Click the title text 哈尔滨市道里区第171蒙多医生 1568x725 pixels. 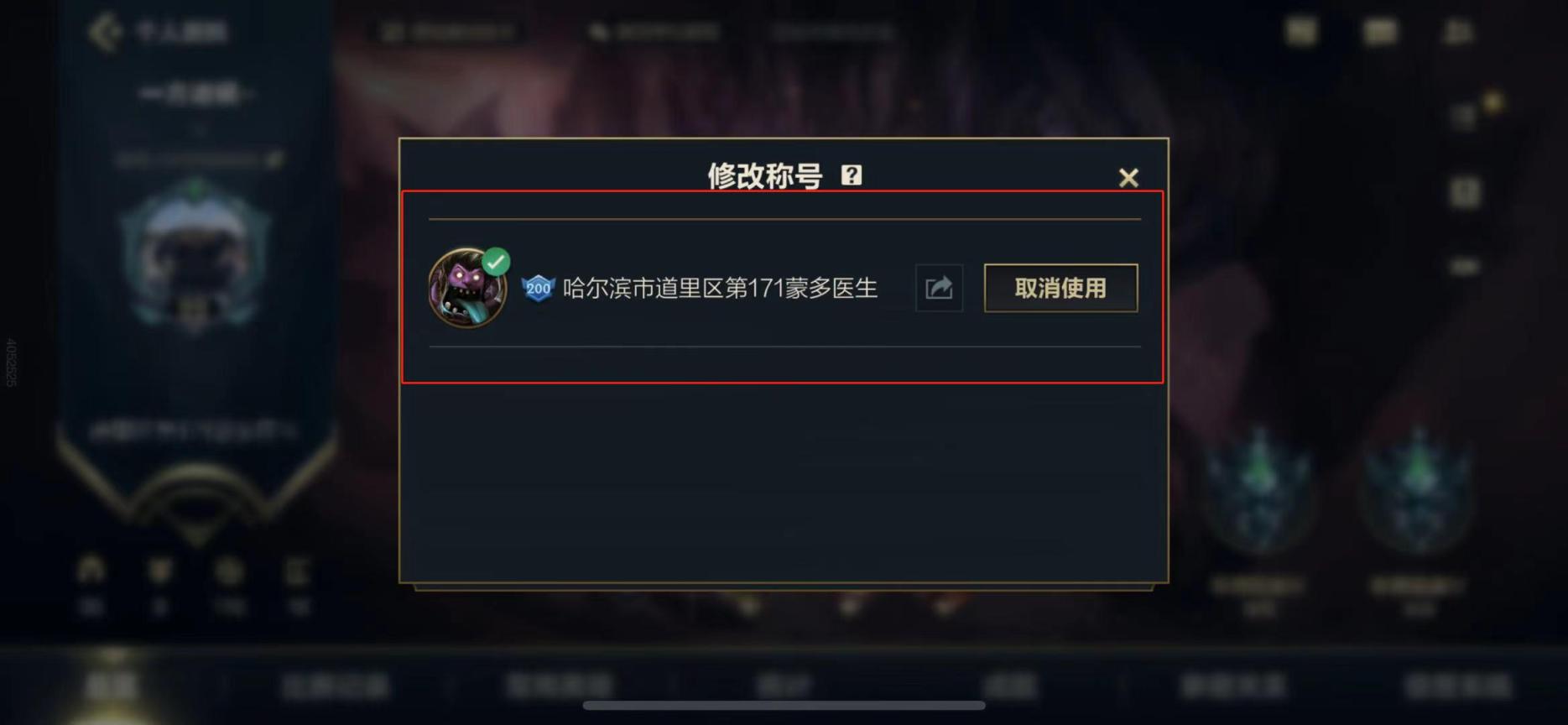point(720,289)
